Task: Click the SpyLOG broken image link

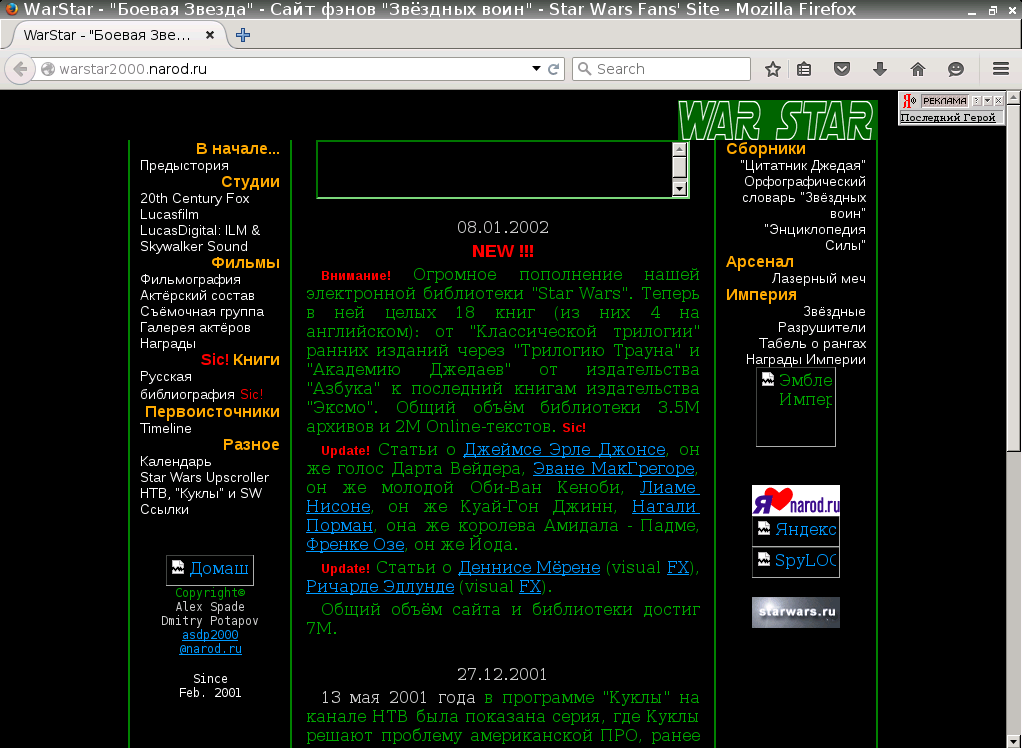Action: [796, 562]
